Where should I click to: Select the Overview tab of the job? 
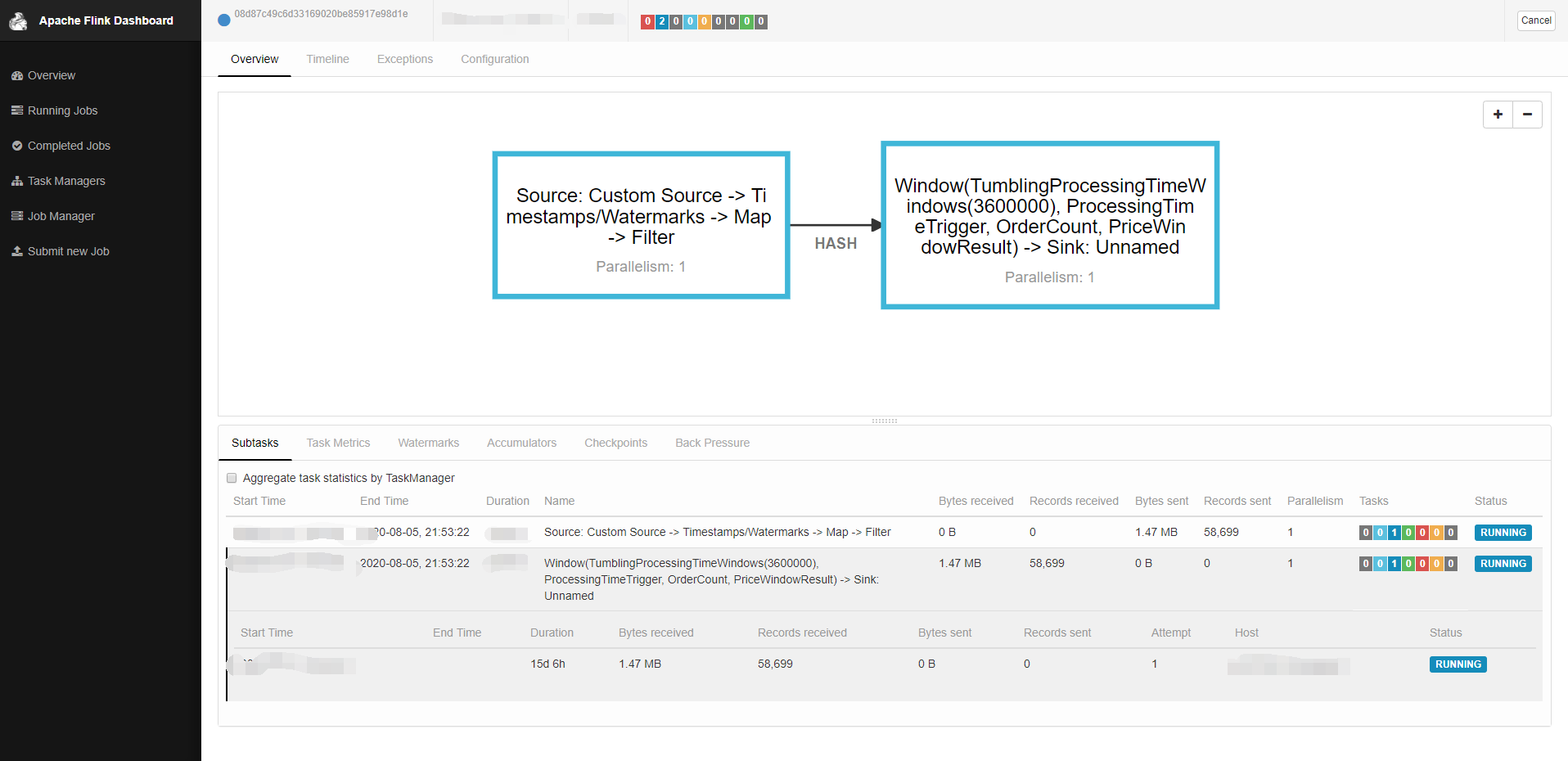pyautogui.click(x=255, y=59)
